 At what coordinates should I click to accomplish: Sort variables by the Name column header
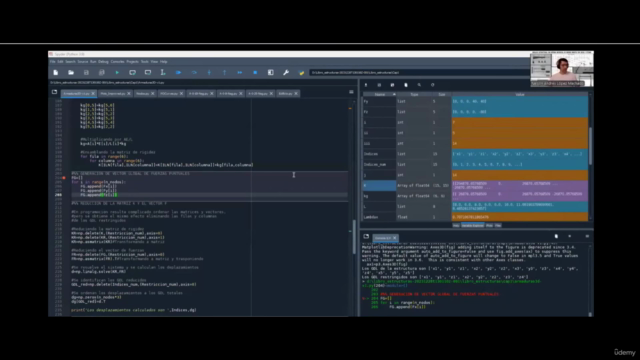click(x=380, y=95)
